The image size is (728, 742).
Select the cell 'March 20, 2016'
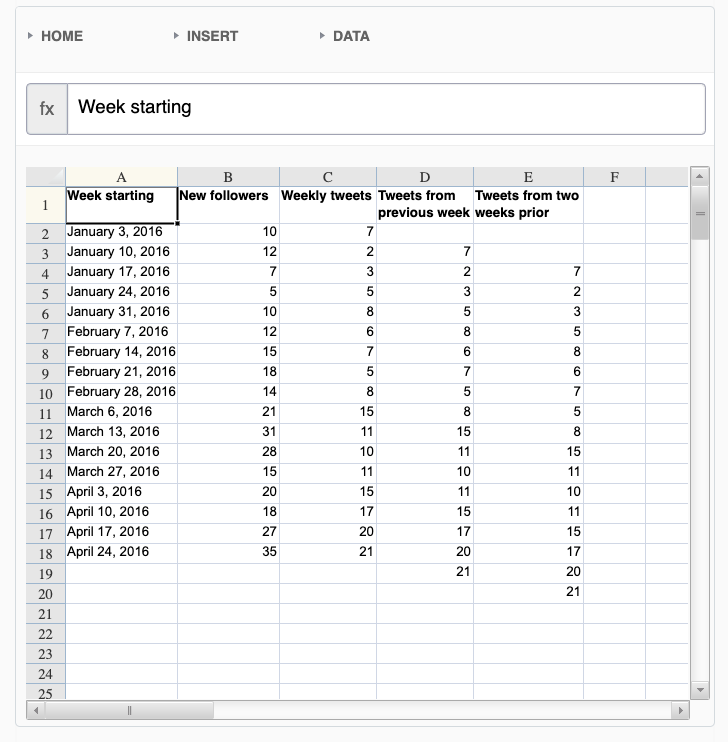pyautogui.click(x=122, y=453)
